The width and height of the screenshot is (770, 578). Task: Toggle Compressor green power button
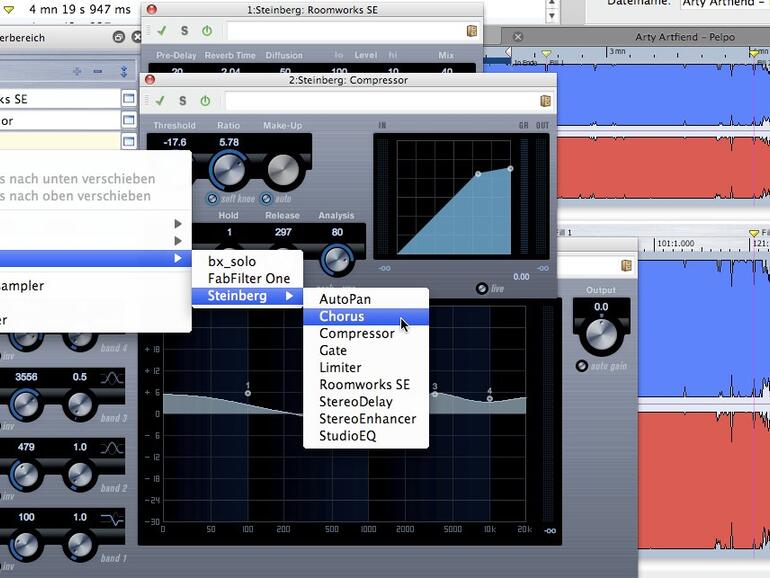(205, 101)
